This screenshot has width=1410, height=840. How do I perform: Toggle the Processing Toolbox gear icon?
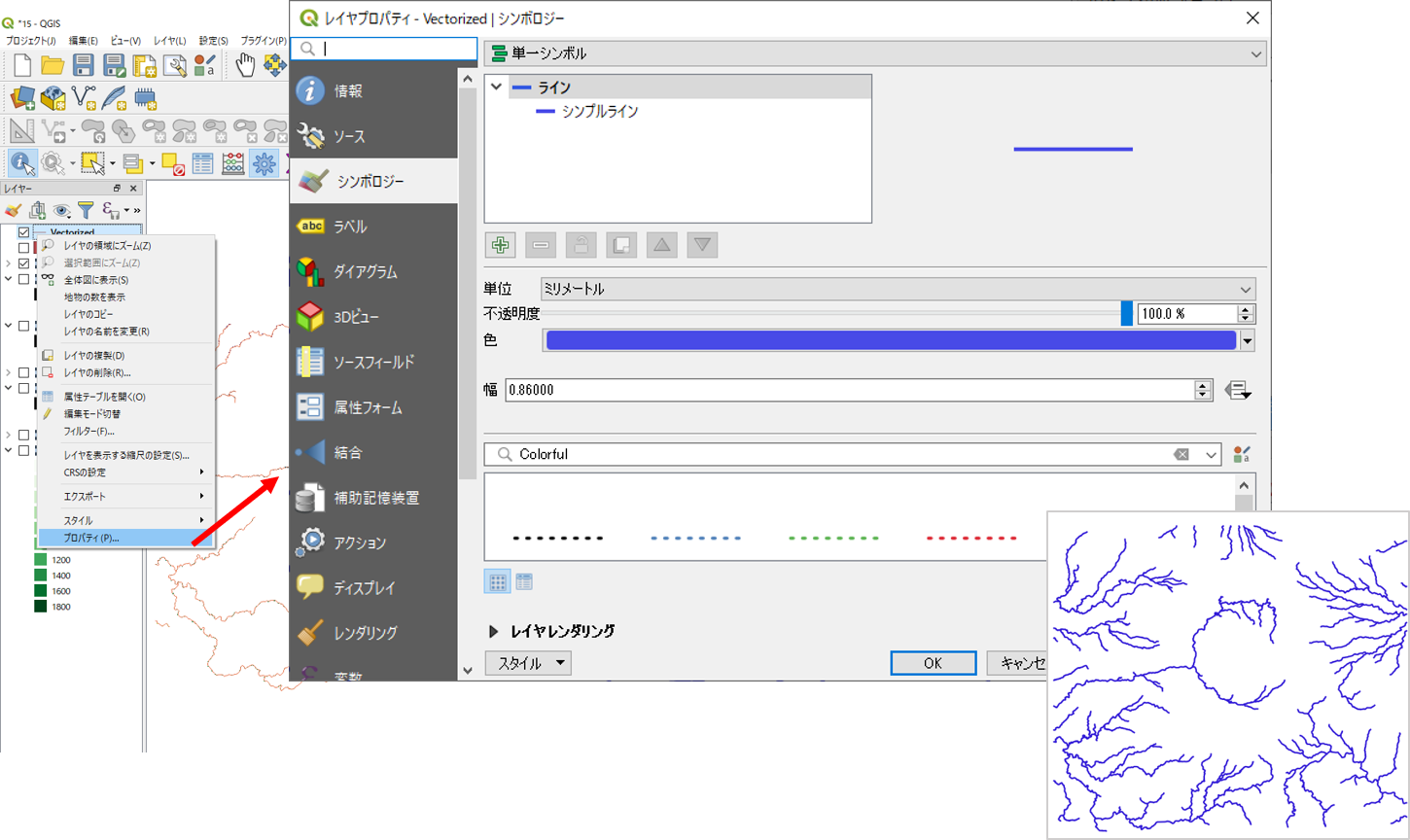tap(264, 163)
